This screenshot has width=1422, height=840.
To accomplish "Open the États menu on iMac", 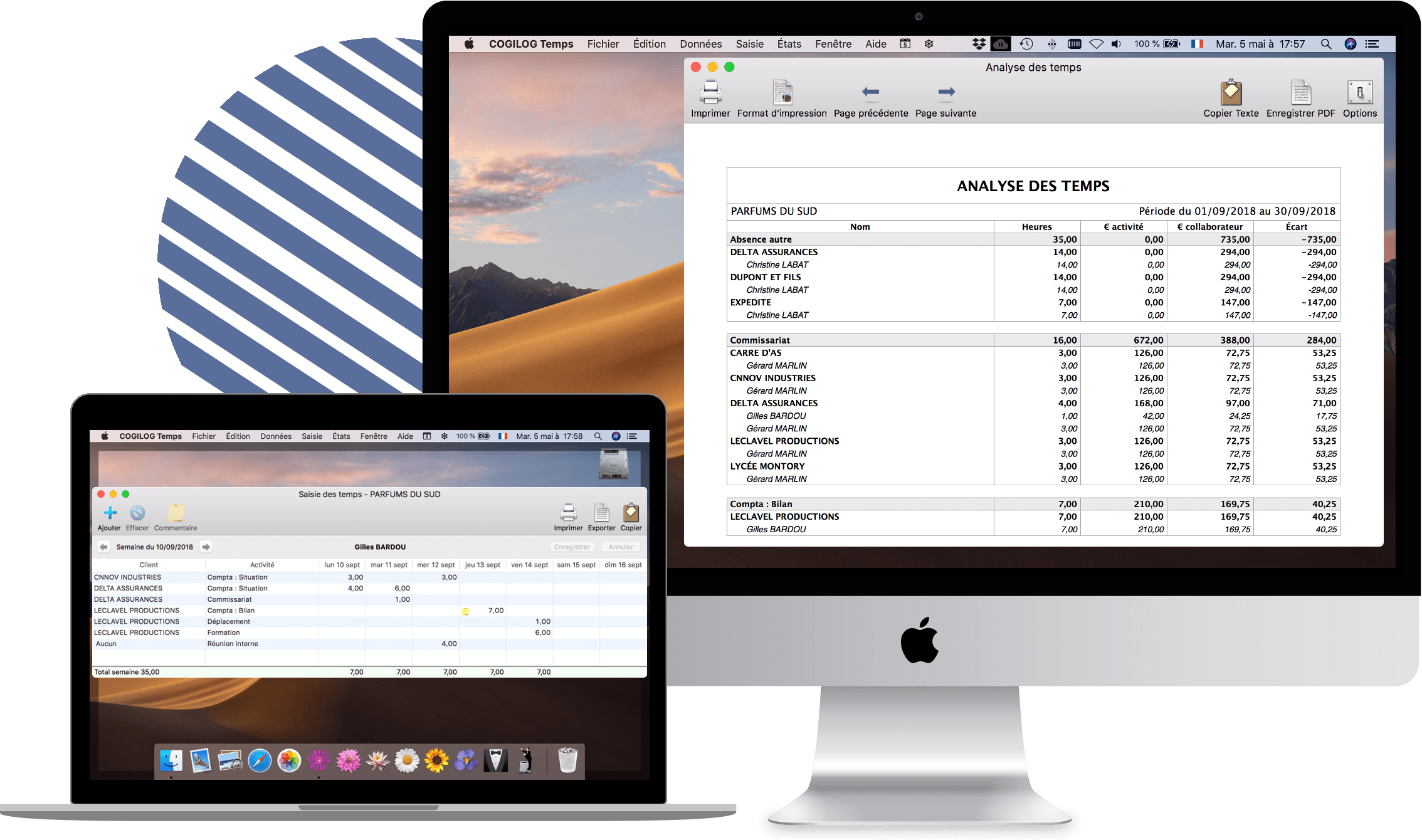I will (x=789, y=44).
